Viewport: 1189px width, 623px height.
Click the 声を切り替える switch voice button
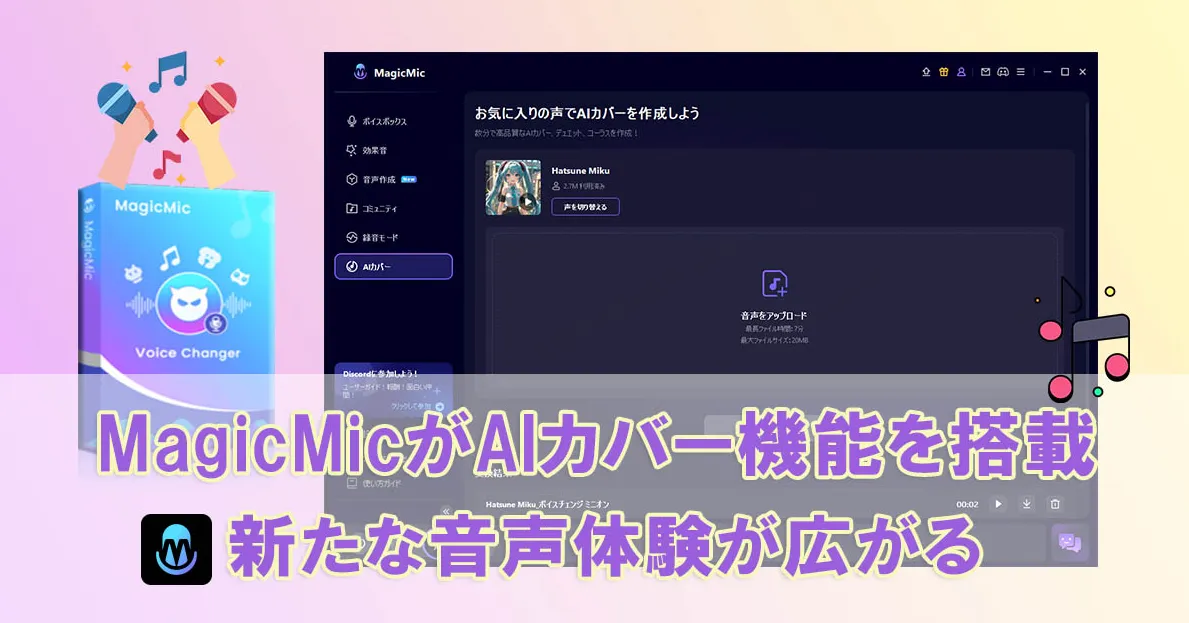[585, 207]
